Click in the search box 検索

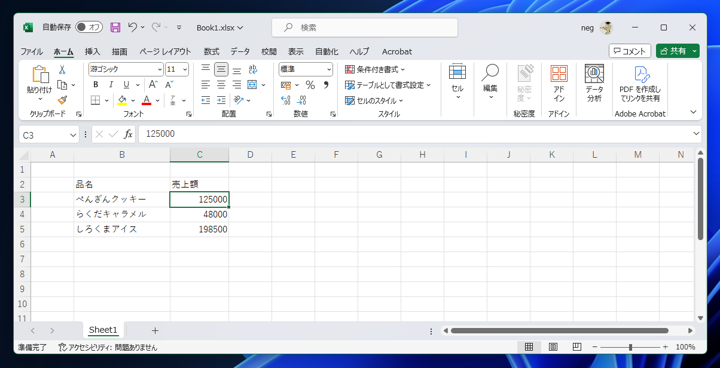(365, 28)
